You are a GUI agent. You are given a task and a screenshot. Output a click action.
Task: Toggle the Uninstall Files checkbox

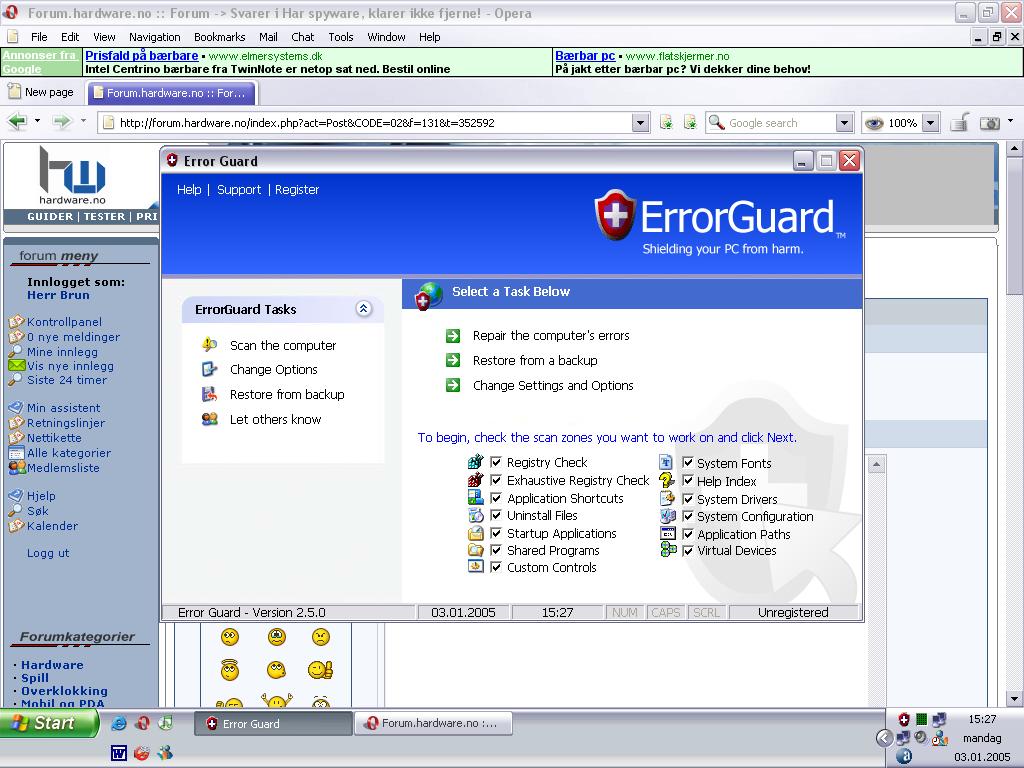pyautogui.click(x=496, y=515)
